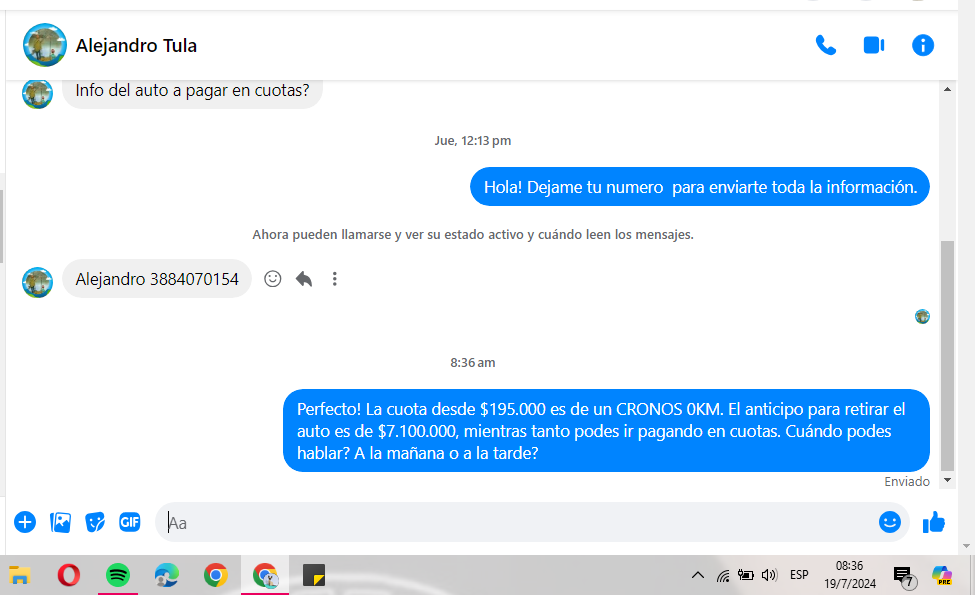This screenshot has width=975, height=595.
Task: Attach a photo file to the message
Action: point(60,522)
